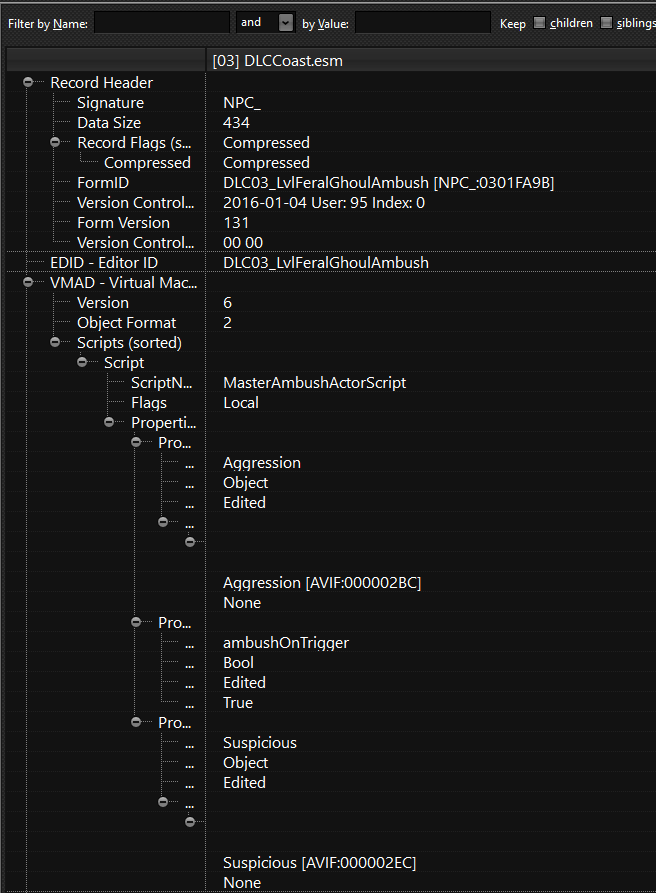This screenshot has height=893, width=656.
Task: Click the EDID value DLC03_LvlFeralGhoulAmbush
Action: coord(326,263)
